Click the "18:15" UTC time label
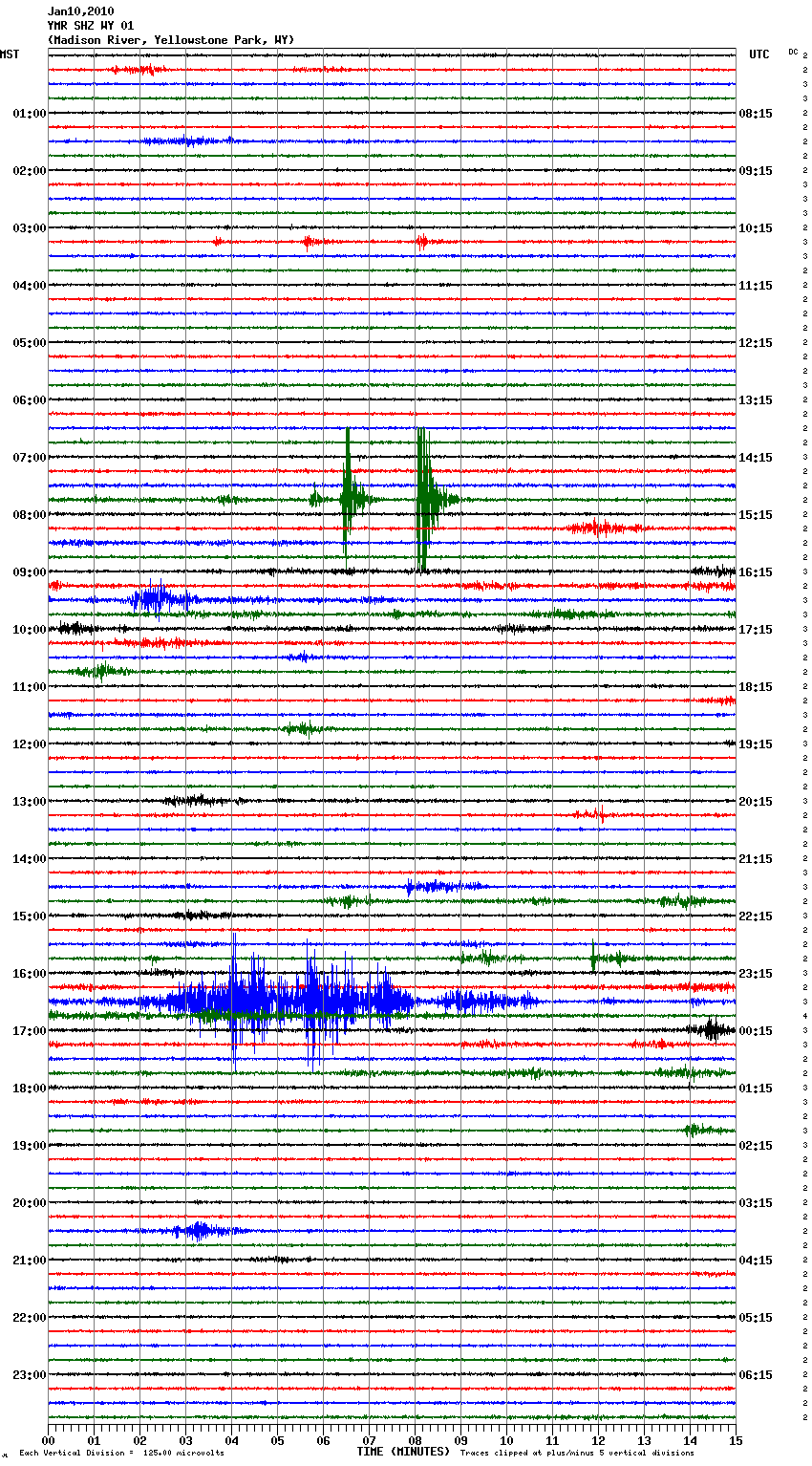Image resolution: width=812 pixels, height=1466 pixels. click(x=756, y=687)
